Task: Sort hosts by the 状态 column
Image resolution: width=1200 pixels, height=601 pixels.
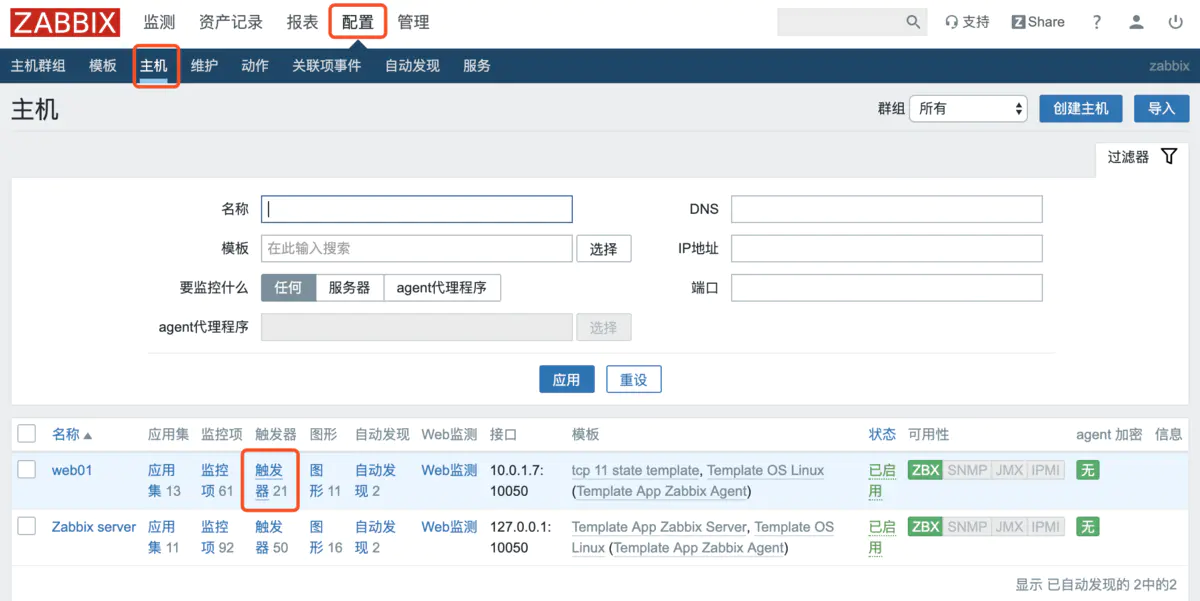Action: tap(882, 435)
